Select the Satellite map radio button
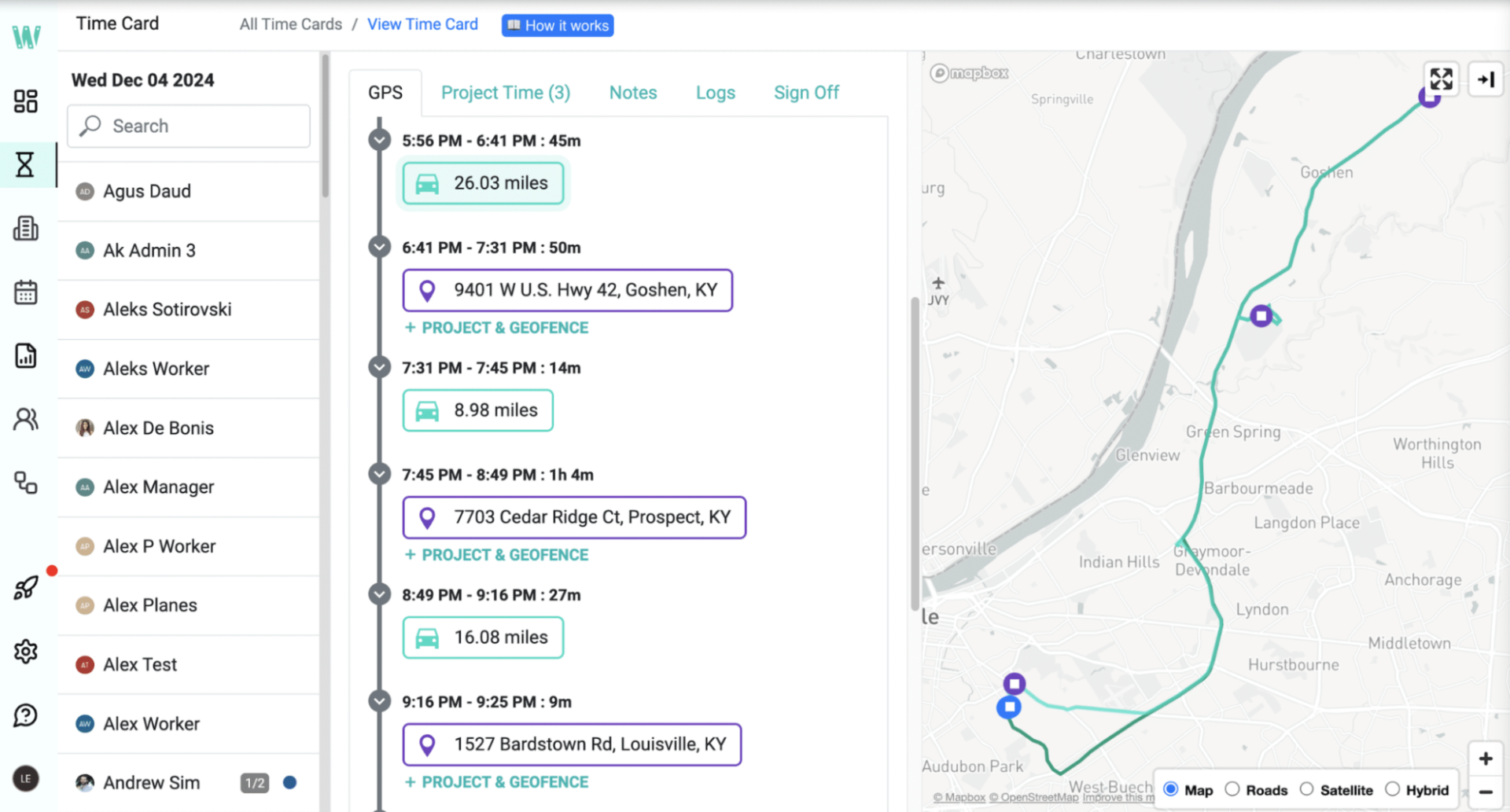The image size is (1510, 812). [1308, 789]
